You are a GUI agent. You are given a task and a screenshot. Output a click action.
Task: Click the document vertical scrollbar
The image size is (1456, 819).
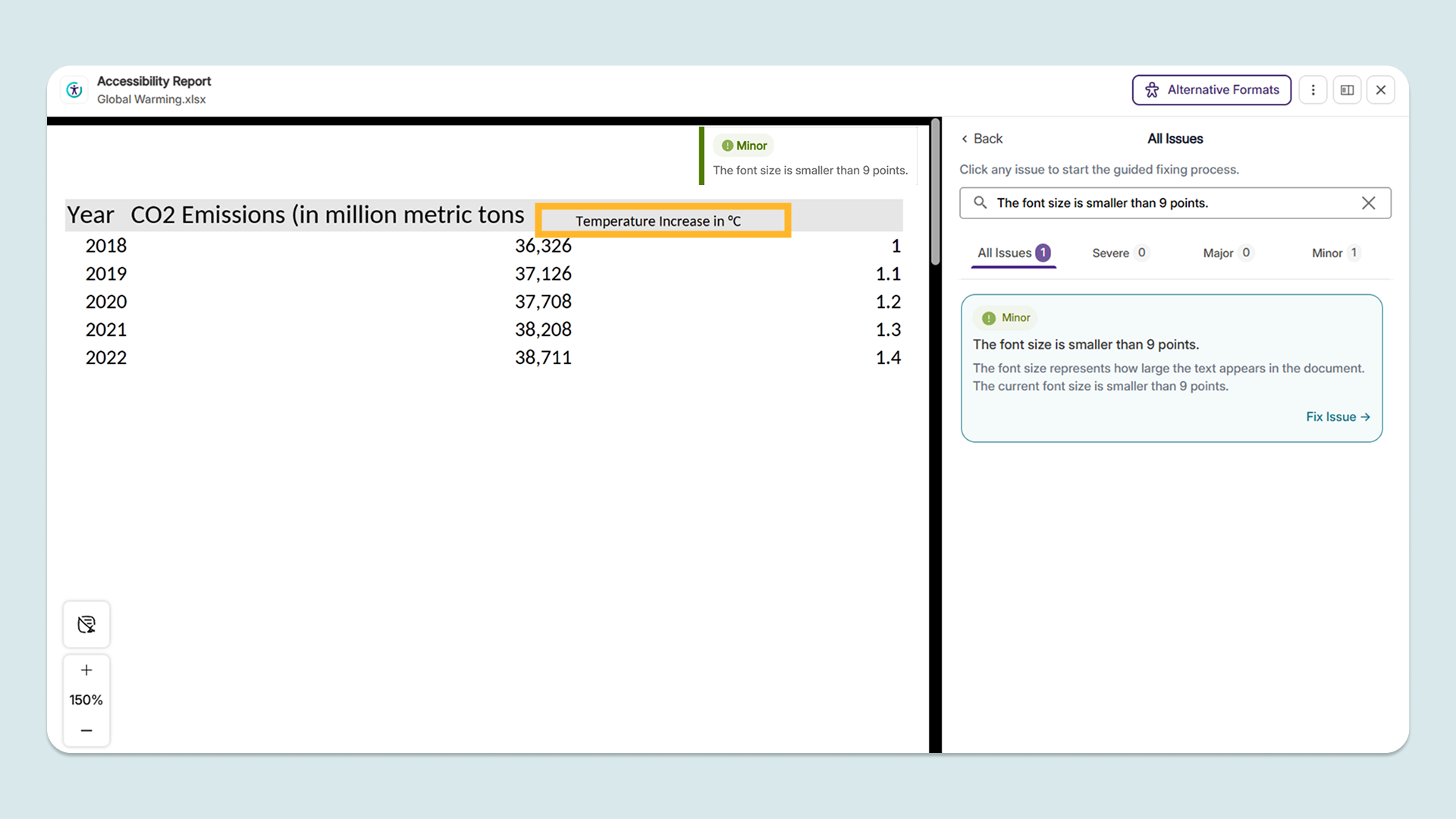click(x=936, y=193)
